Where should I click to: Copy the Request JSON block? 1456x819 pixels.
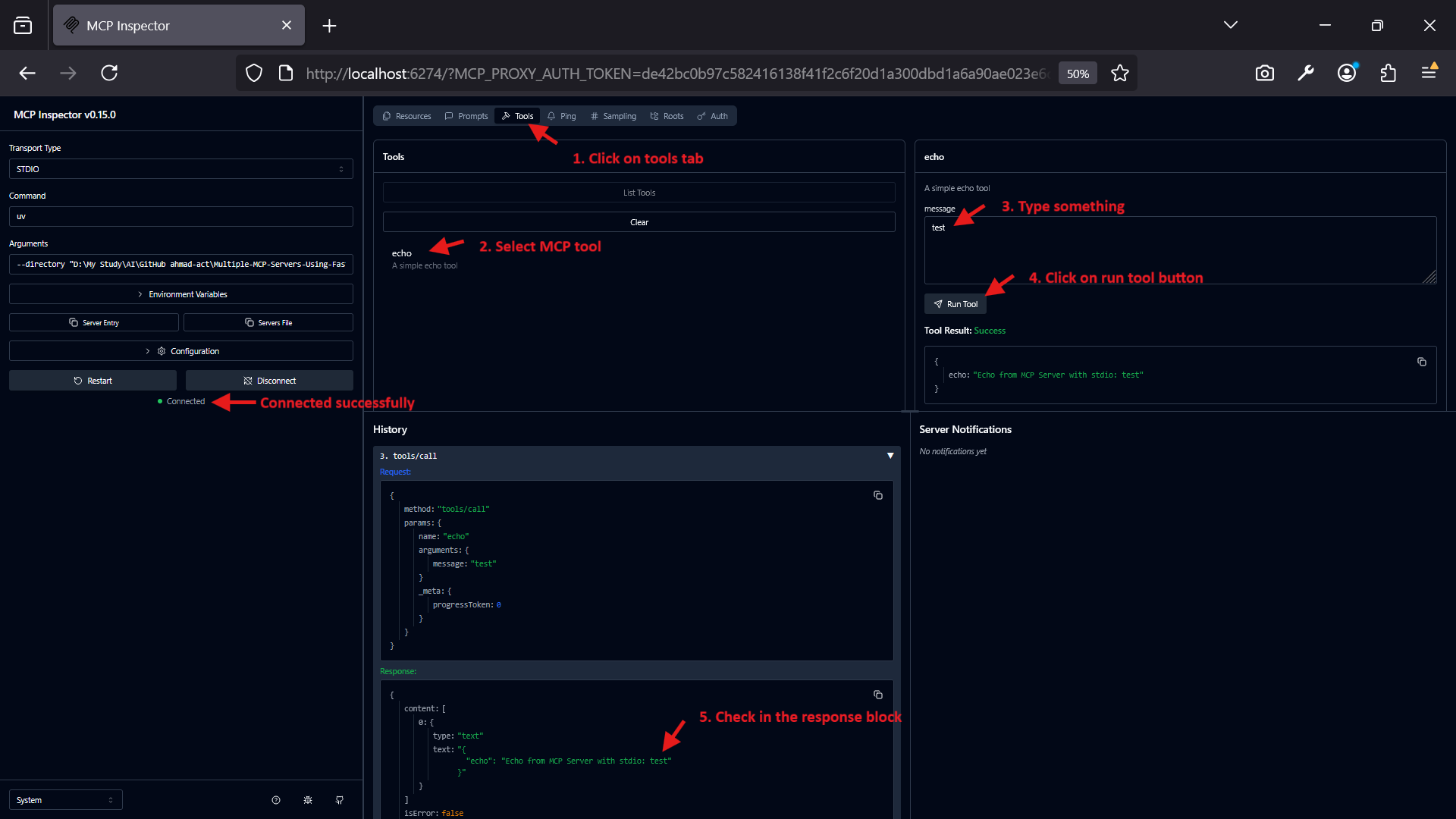878,495
